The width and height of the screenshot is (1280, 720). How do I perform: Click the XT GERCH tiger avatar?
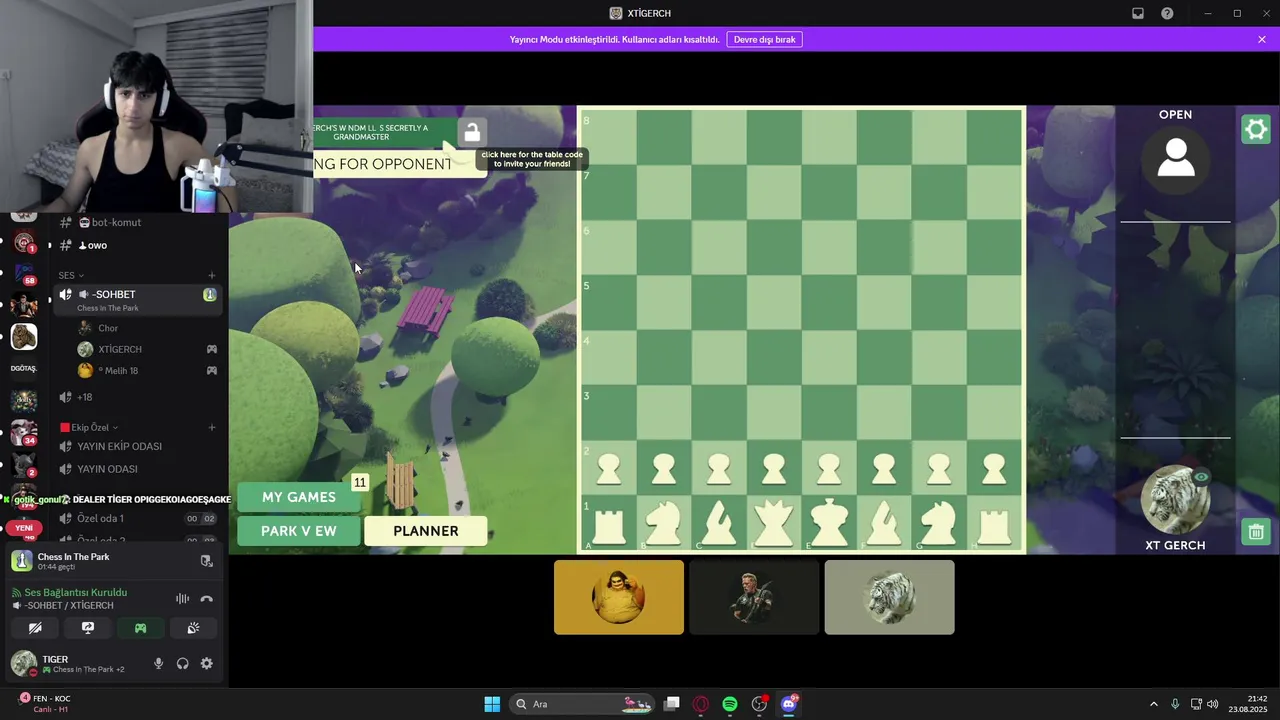point(1176,500)
